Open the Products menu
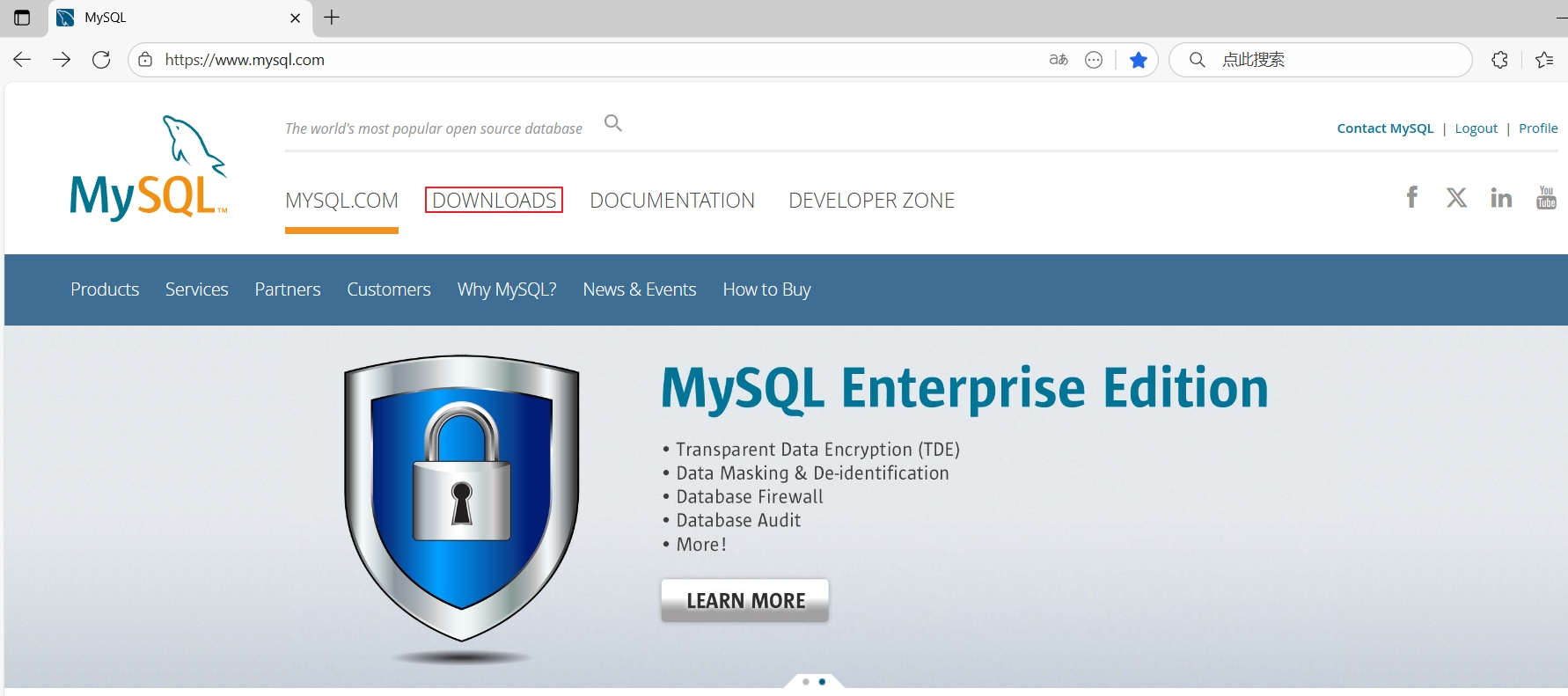 tap(105, 289)
